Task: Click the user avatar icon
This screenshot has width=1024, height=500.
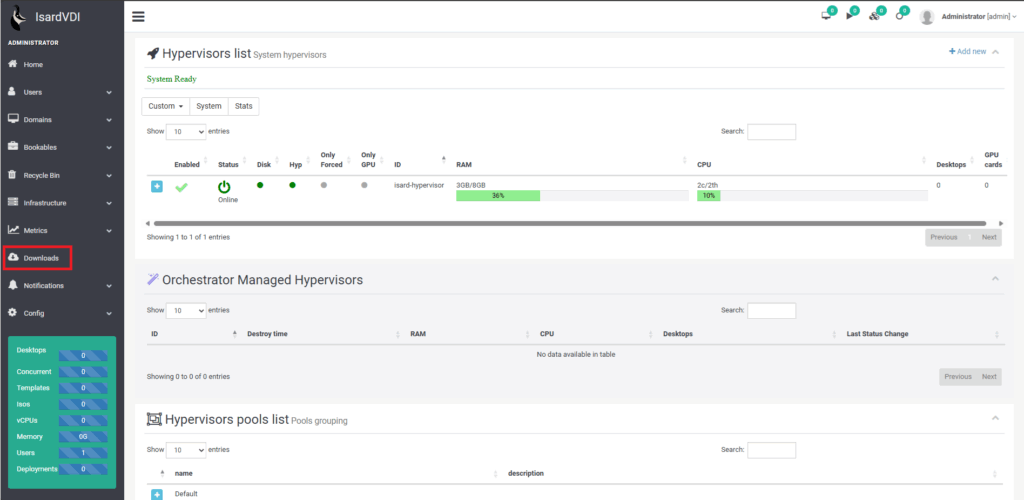Action: click(927, 17)
